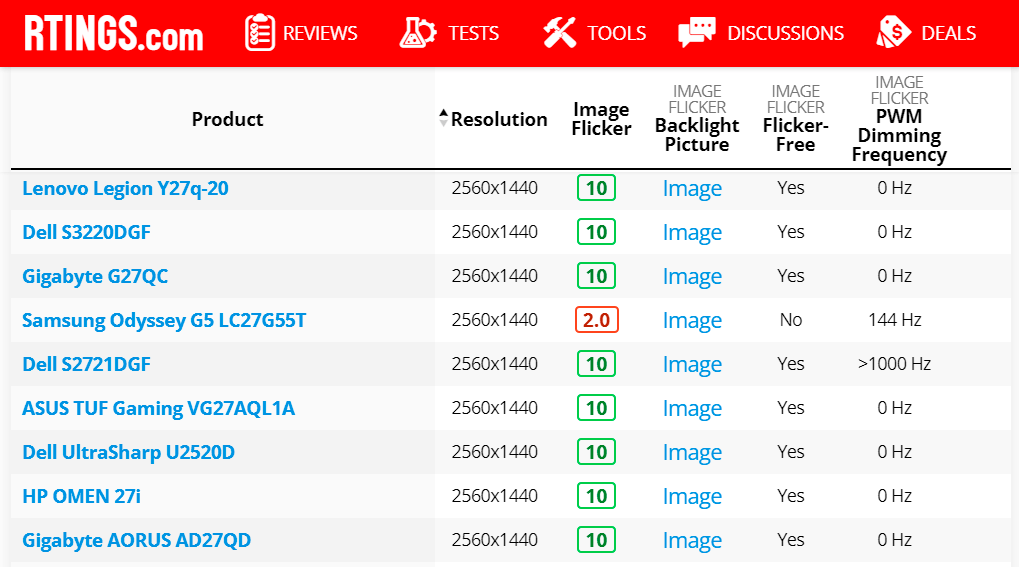The height and width of the screenshot is (567, 1019).
Task: Select the 'No' flicker-free cell for Samsung Odyssey
Action: pyautogui.click(x=791, y=320)
